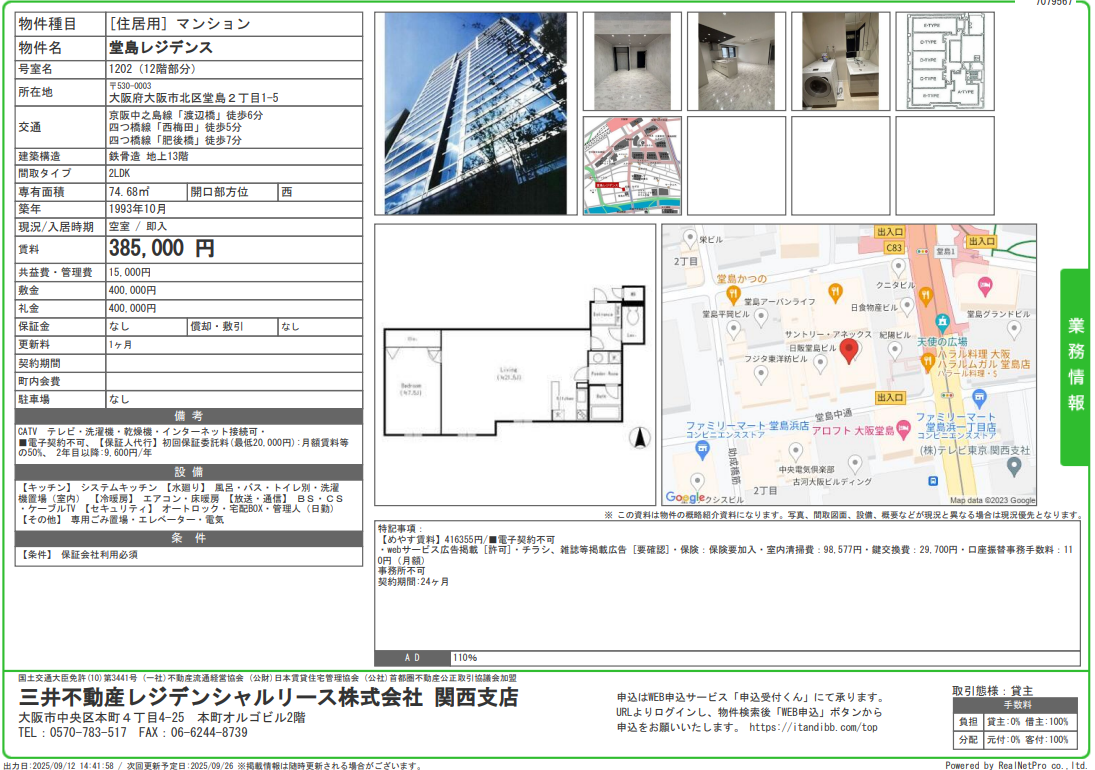Screen dimensions: 1095x770
Task: Select the green 業務情報 side tab
Action: click(x=1075, y=366)
